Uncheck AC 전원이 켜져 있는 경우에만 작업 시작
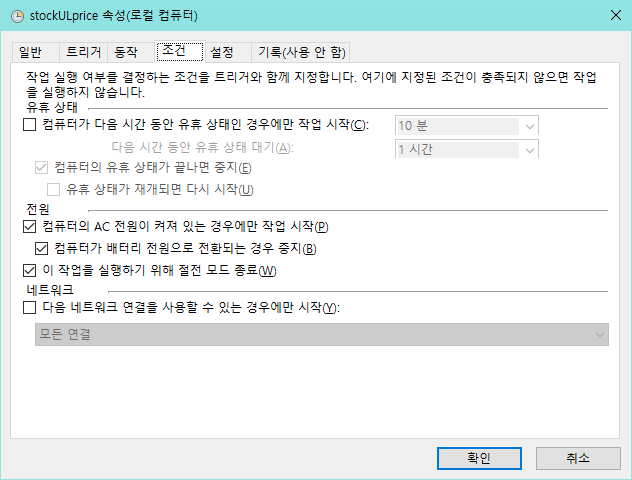The width and height of the screenshot is (632, 480). pos(29,226)
